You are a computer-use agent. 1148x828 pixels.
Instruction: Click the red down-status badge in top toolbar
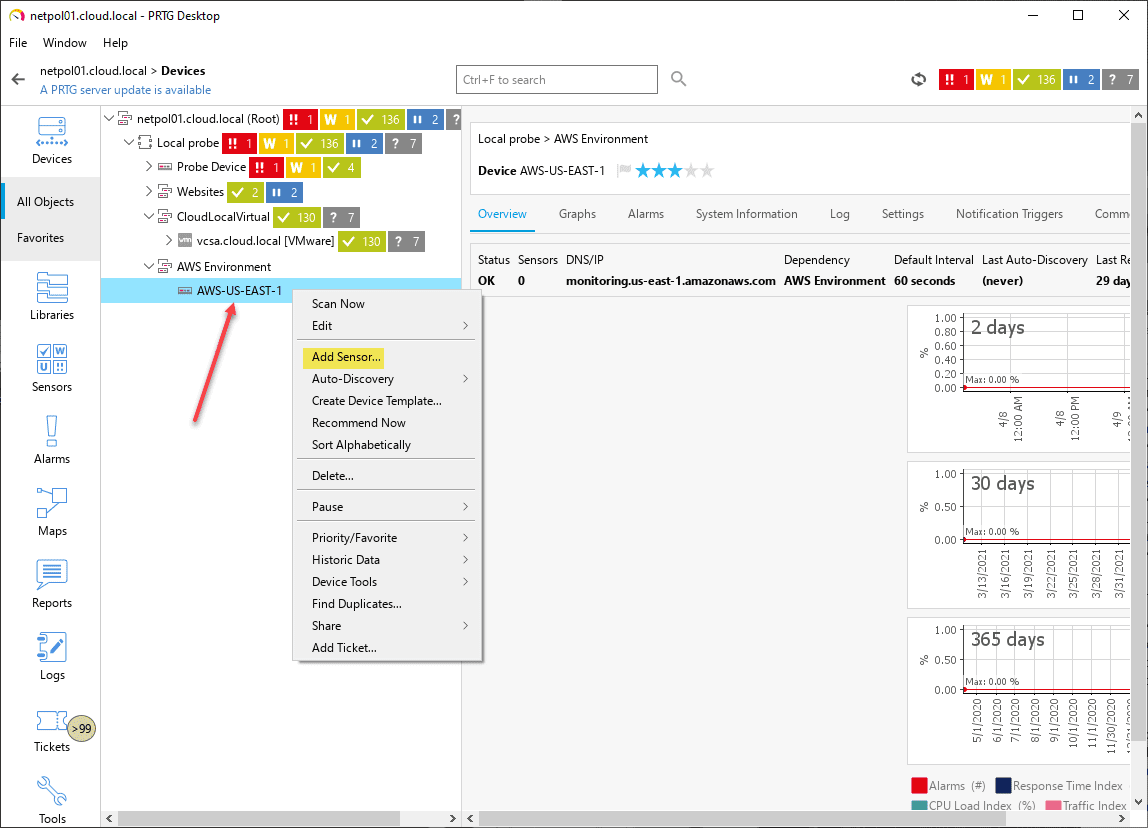click(x=955, y=79)
